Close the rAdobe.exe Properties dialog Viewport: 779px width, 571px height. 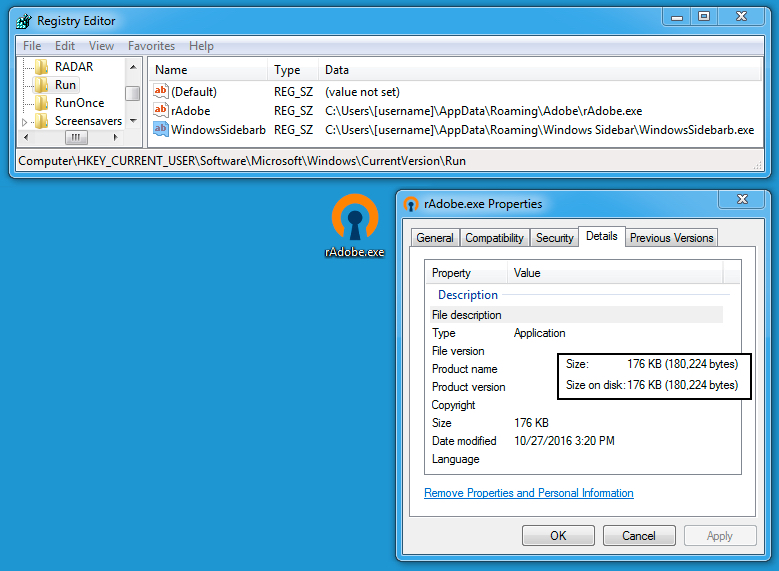point(742,199)
